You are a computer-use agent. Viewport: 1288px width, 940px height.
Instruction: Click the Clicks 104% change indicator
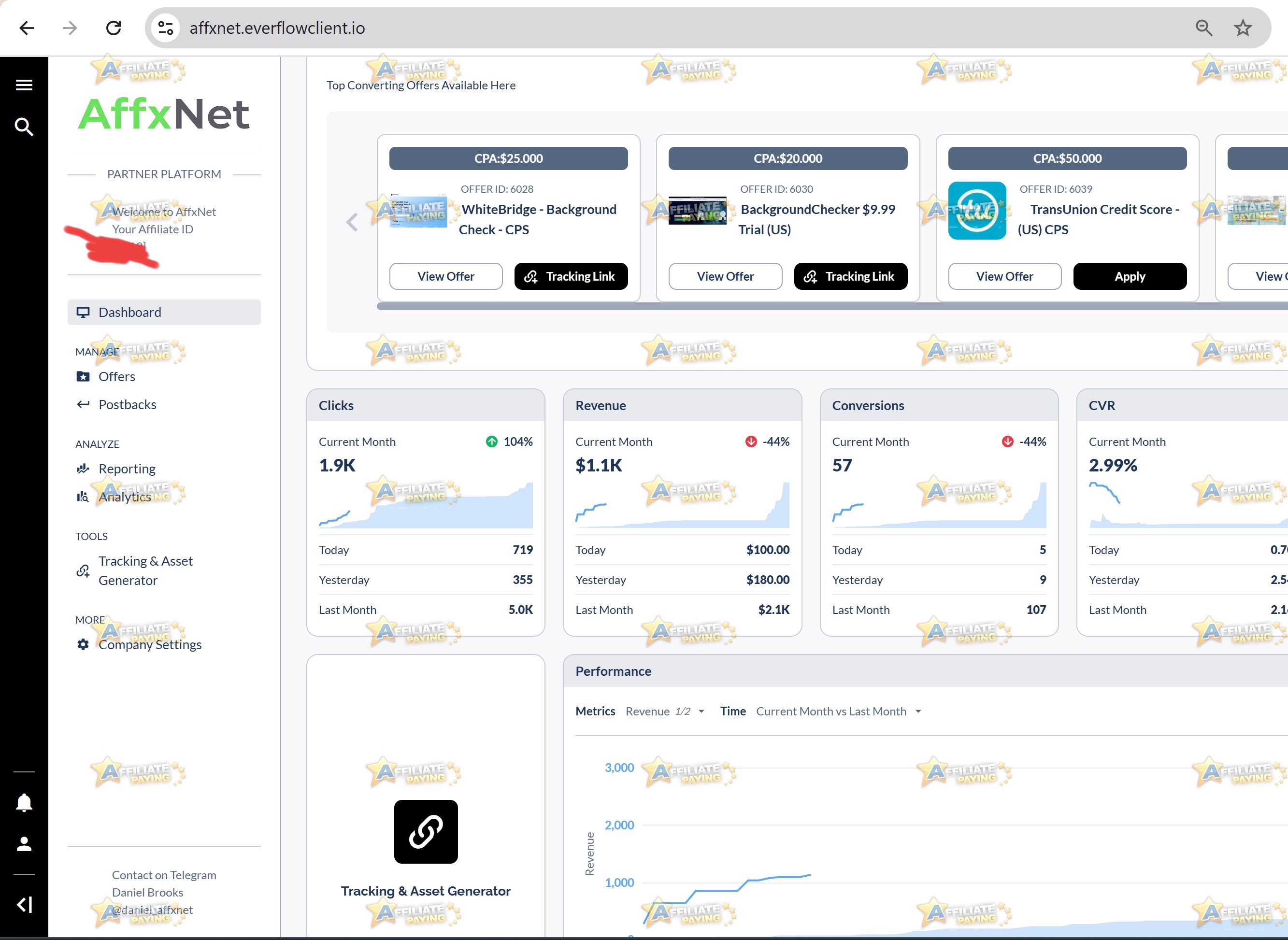coord(509,442)
